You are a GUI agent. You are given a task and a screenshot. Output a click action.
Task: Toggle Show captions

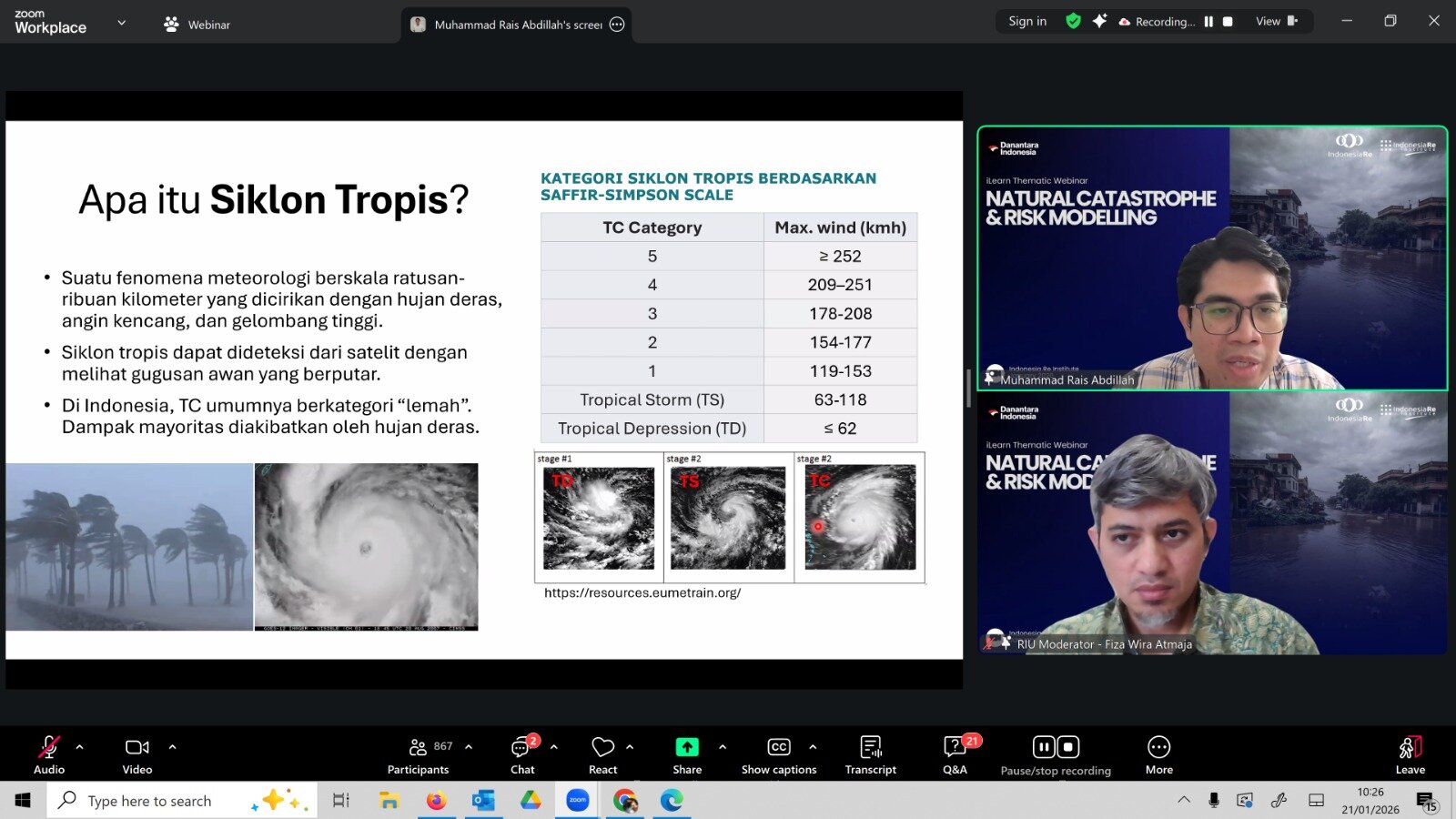[x=778, y=754]
